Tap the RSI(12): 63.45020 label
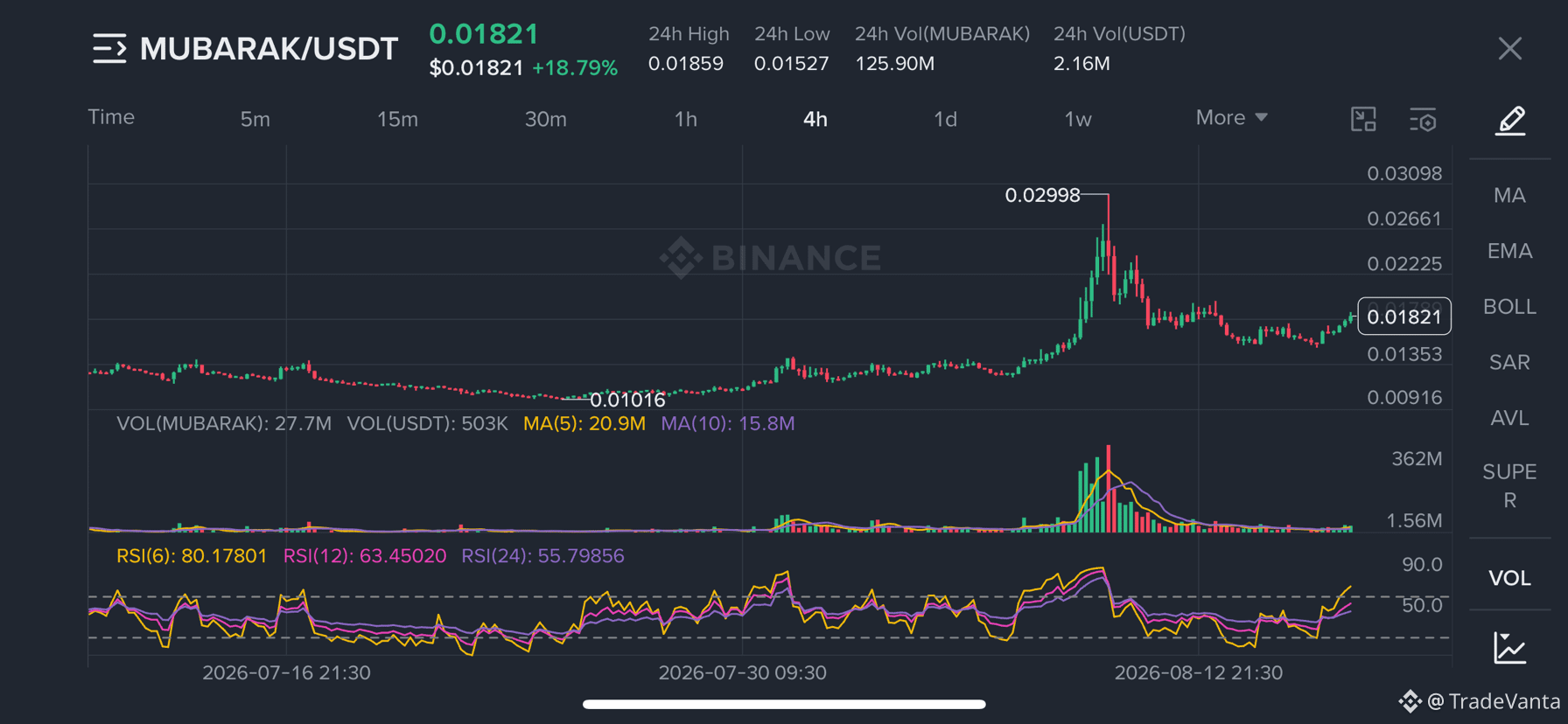 pos(364,556)
